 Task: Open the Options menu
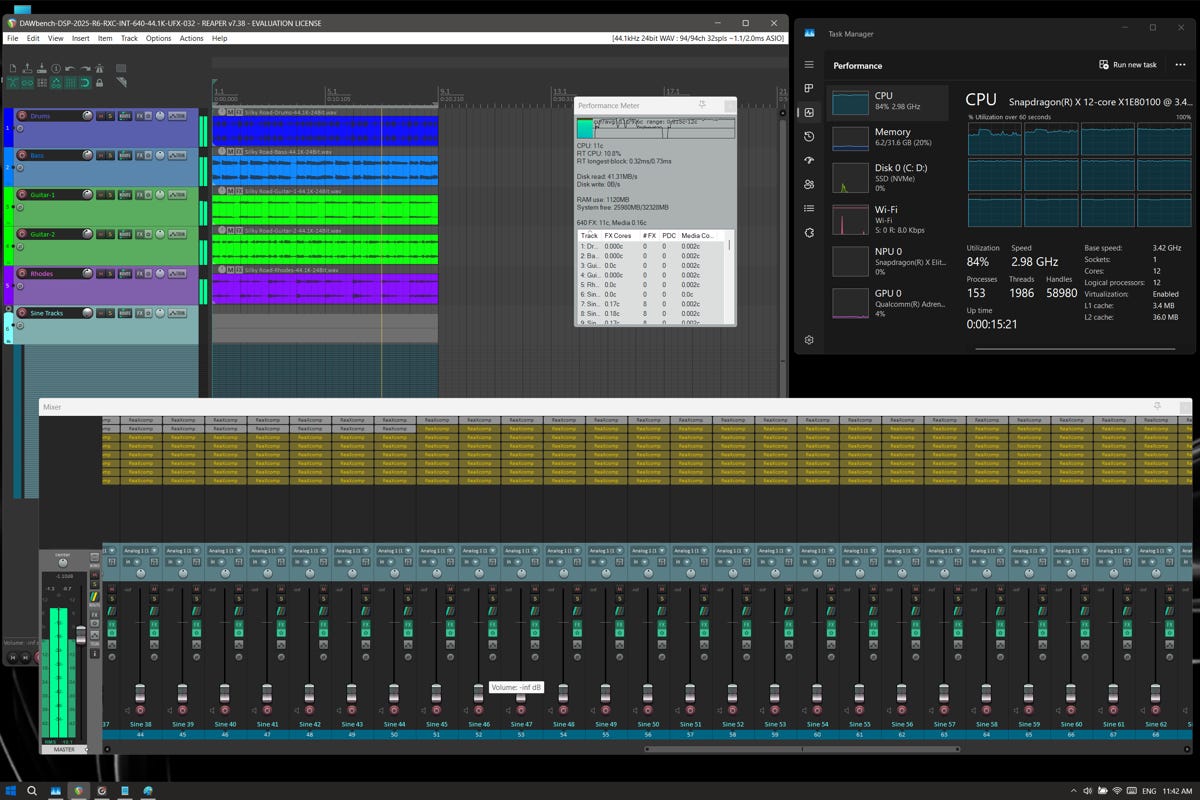tap(158, 38)
